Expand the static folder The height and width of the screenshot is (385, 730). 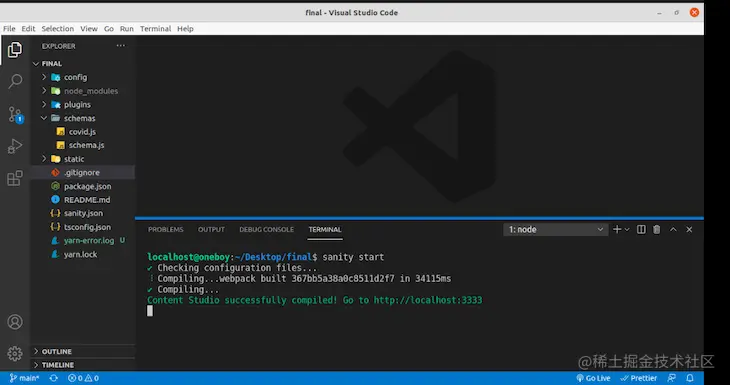point(83,159)
